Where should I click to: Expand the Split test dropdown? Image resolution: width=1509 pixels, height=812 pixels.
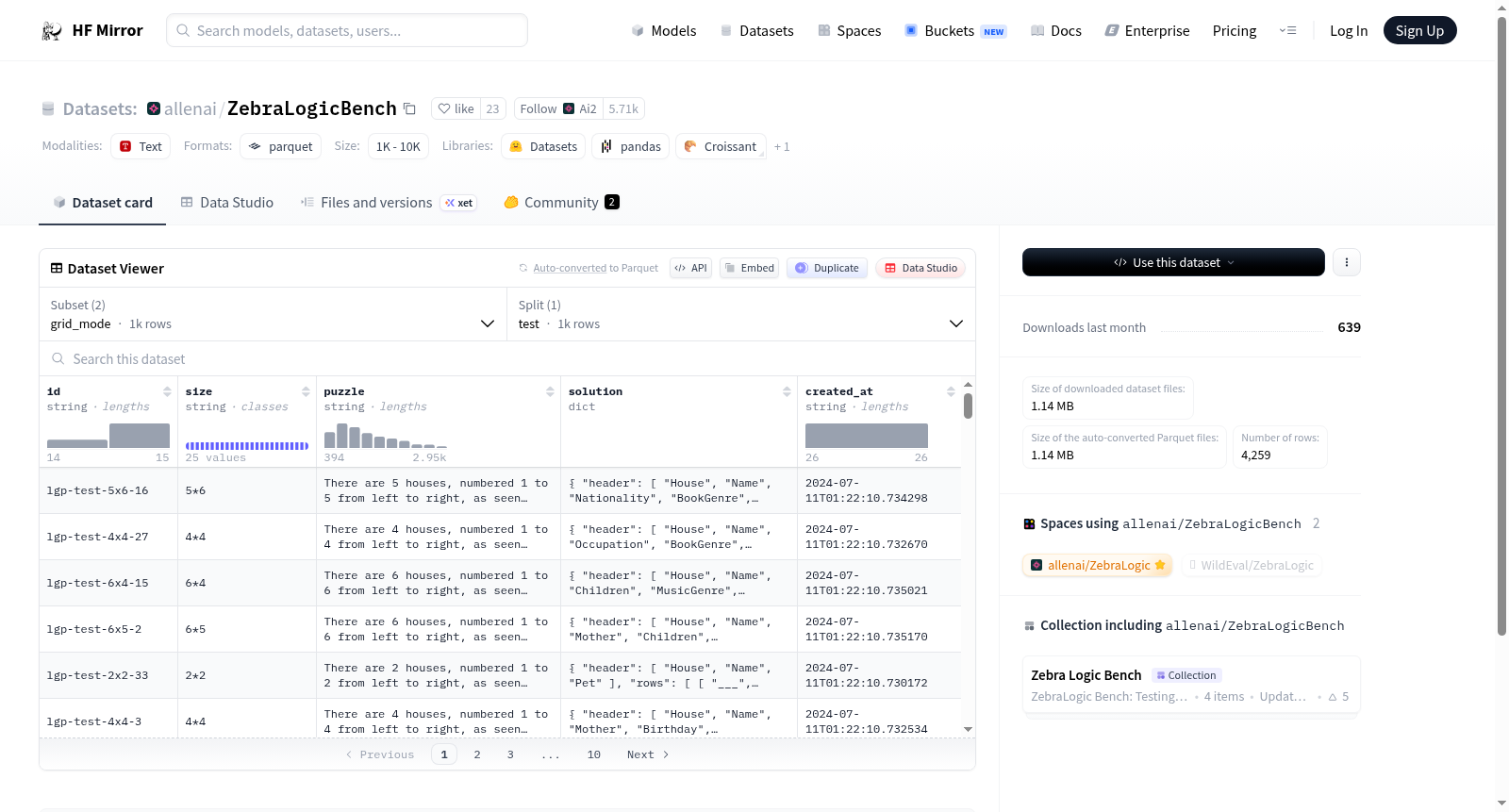click(740, 315)
